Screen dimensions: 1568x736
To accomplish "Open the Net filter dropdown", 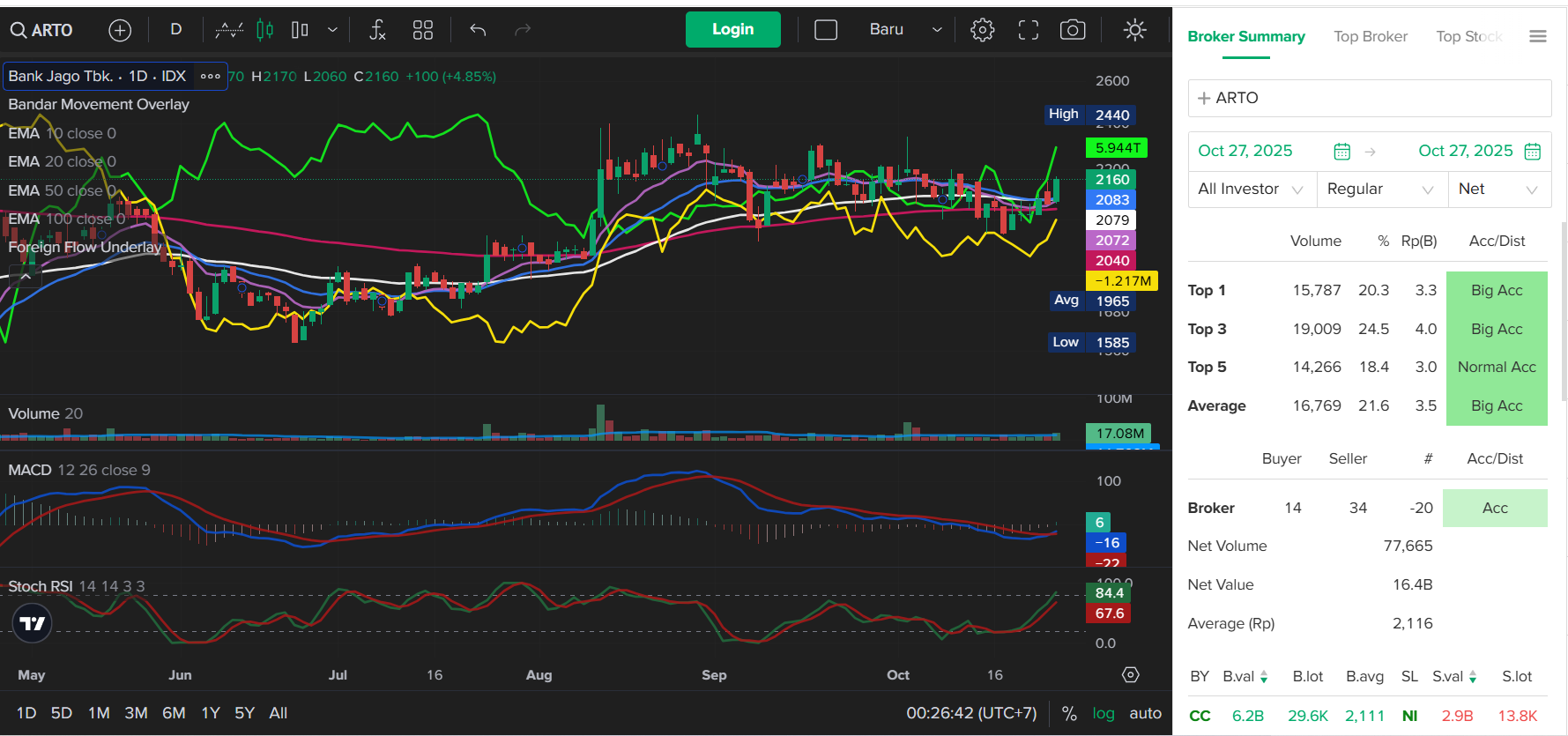I will pyautogui.click(x=1497, y=190).
